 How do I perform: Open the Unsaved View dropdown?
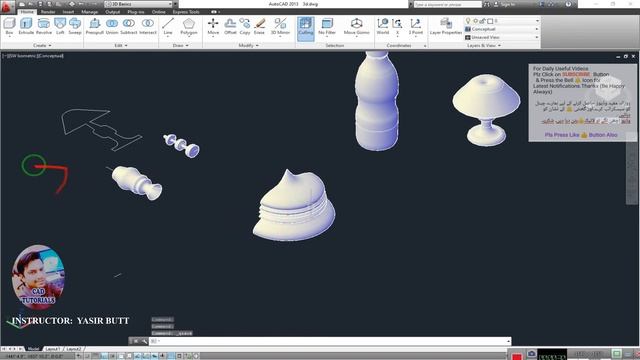[x=502, y=37]
